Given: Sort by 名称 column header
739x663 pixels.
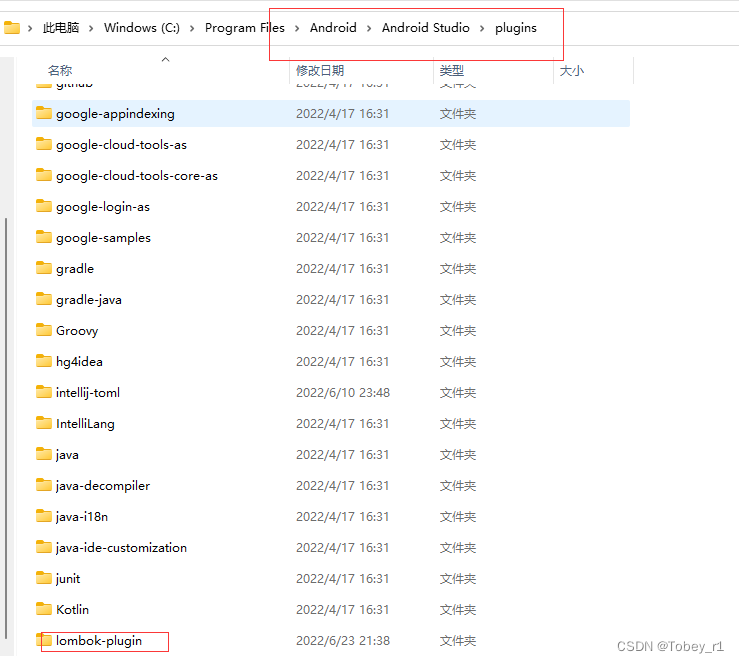Looking at the screenshot, I should pos(60,71).
